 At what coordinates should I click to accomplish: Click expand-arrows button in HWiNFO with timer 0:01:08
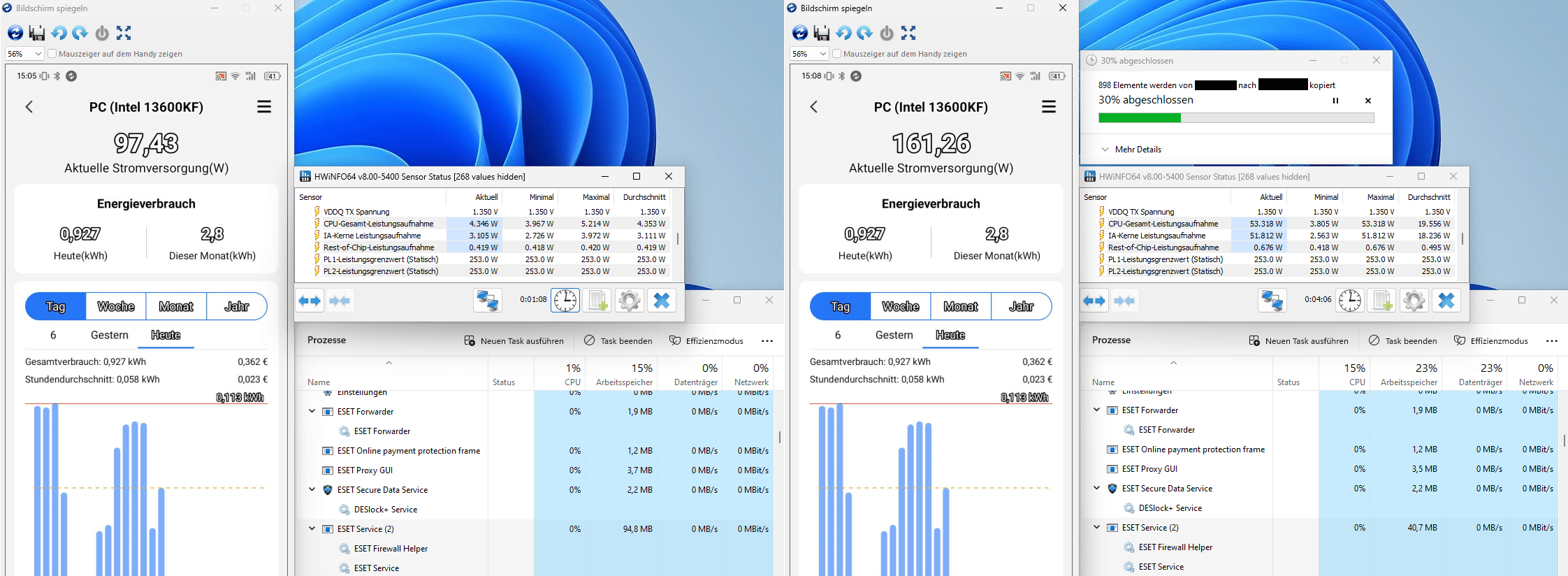click(x=310, y=301)
